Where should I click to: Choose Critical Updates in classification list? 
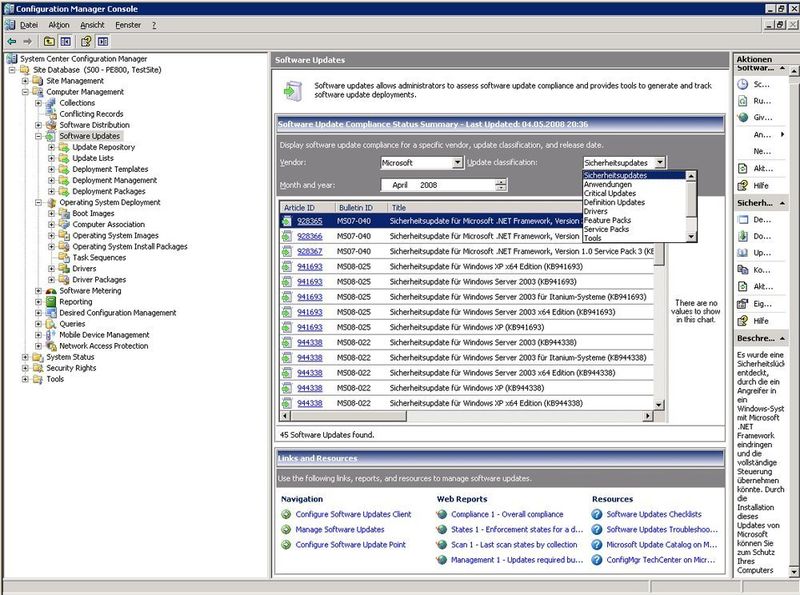[610, 193]
